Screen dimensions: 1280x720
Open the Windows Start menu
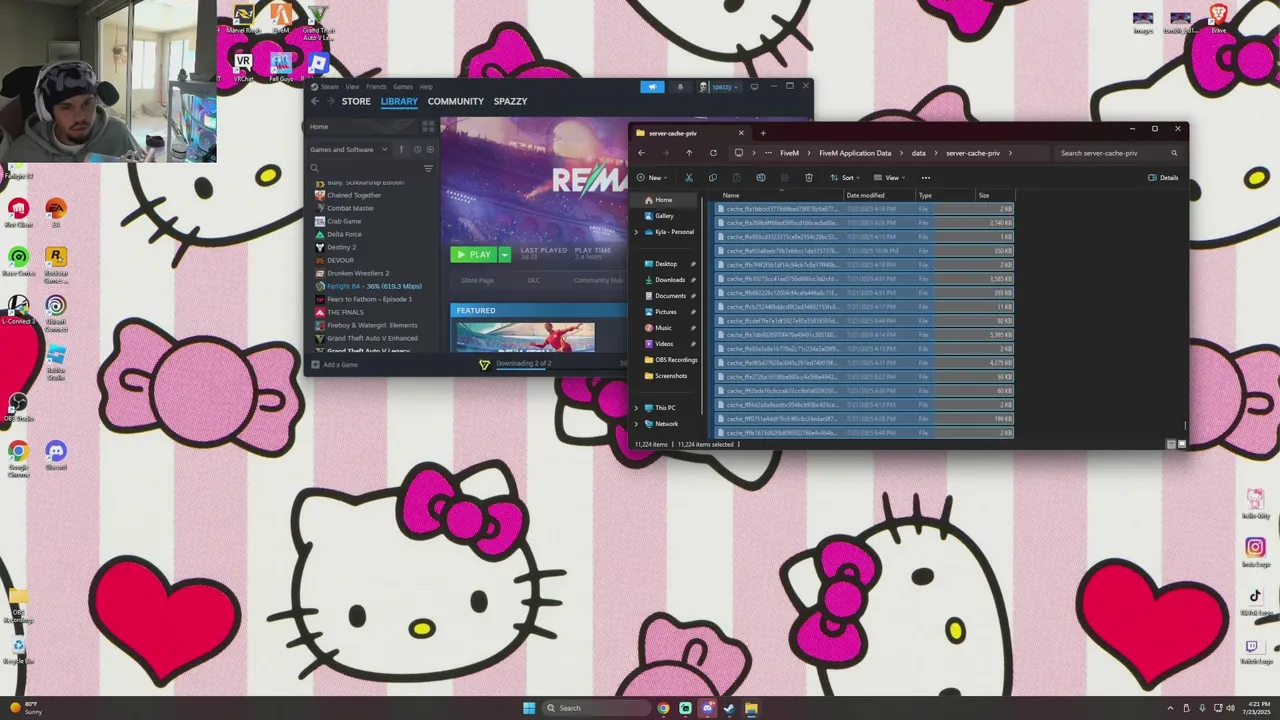529,708
